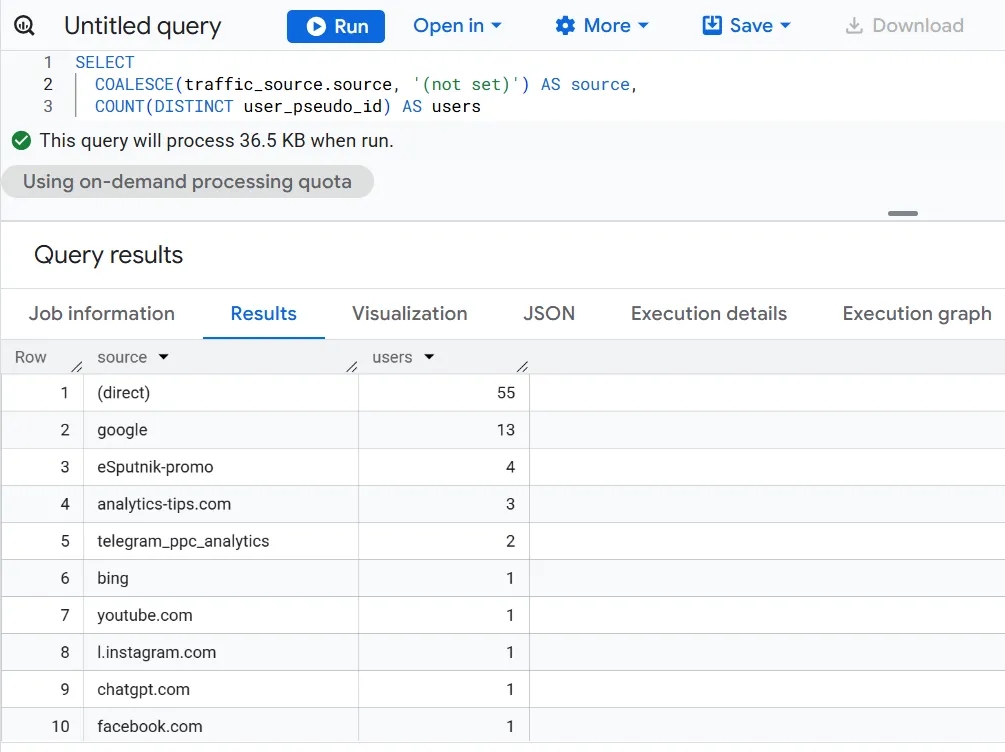Viewport: 1005px width, 752px height.
Task: Select the 'youtube.com' cell
Action: click(220, 616)
